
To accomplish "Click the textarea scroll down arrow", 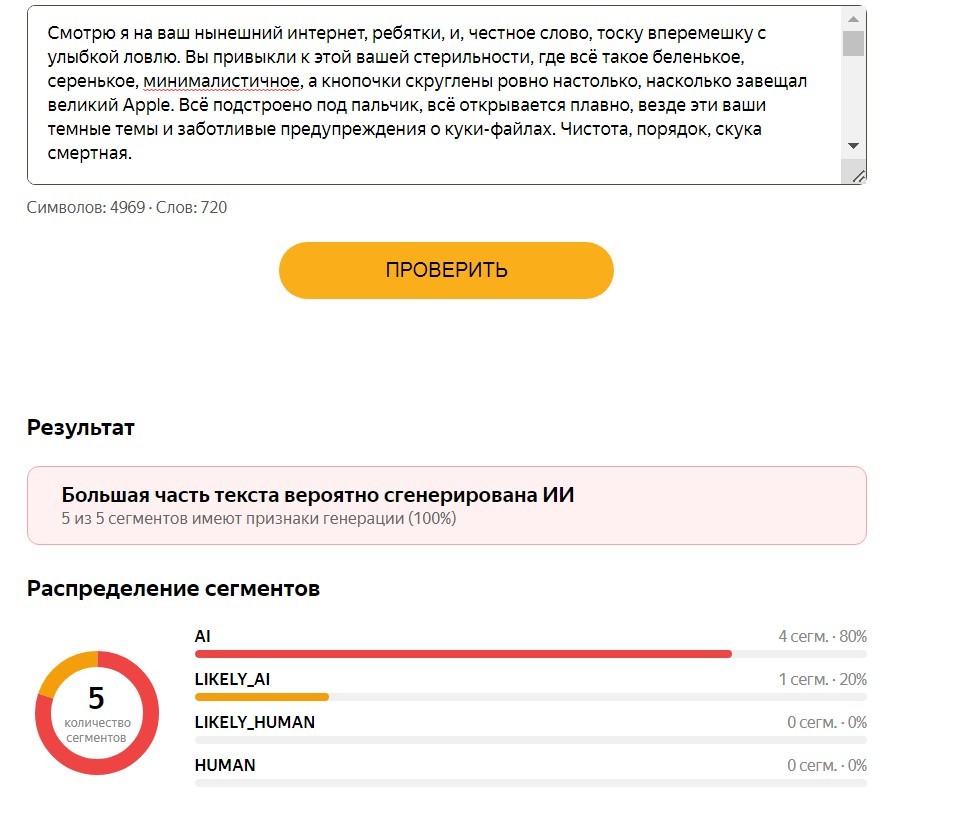I will pyautogui.click(x=853, y=146).
